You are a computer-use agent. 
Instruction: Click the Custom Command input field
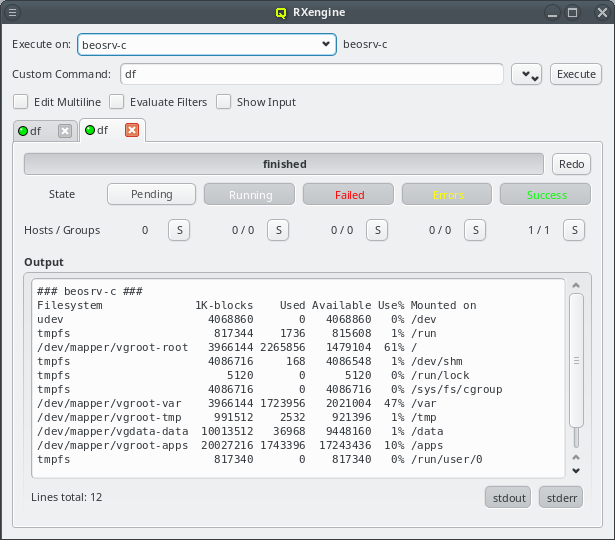pyautogui.click(x=310, y=75)
